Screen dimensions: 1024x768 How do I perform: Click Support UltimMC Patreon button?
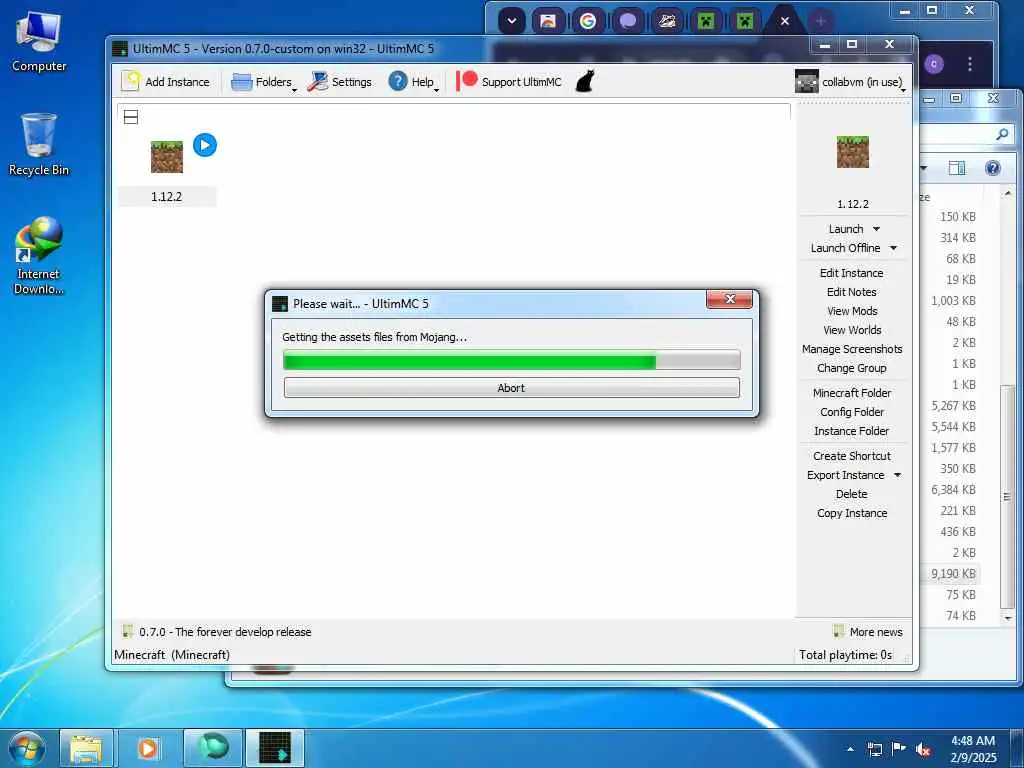[509, 82]
